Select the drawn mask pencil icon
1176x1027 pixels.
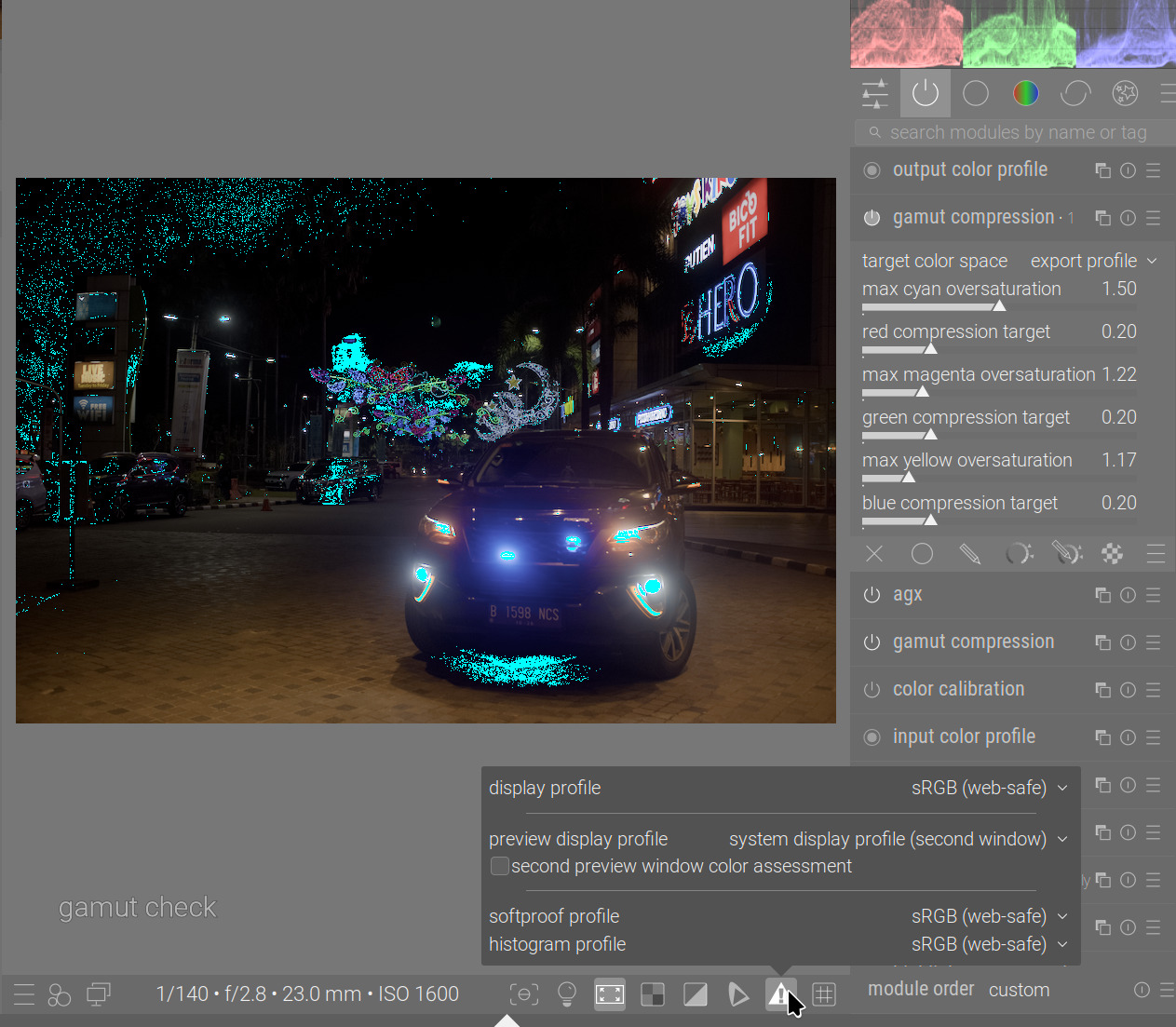(969, 554)
